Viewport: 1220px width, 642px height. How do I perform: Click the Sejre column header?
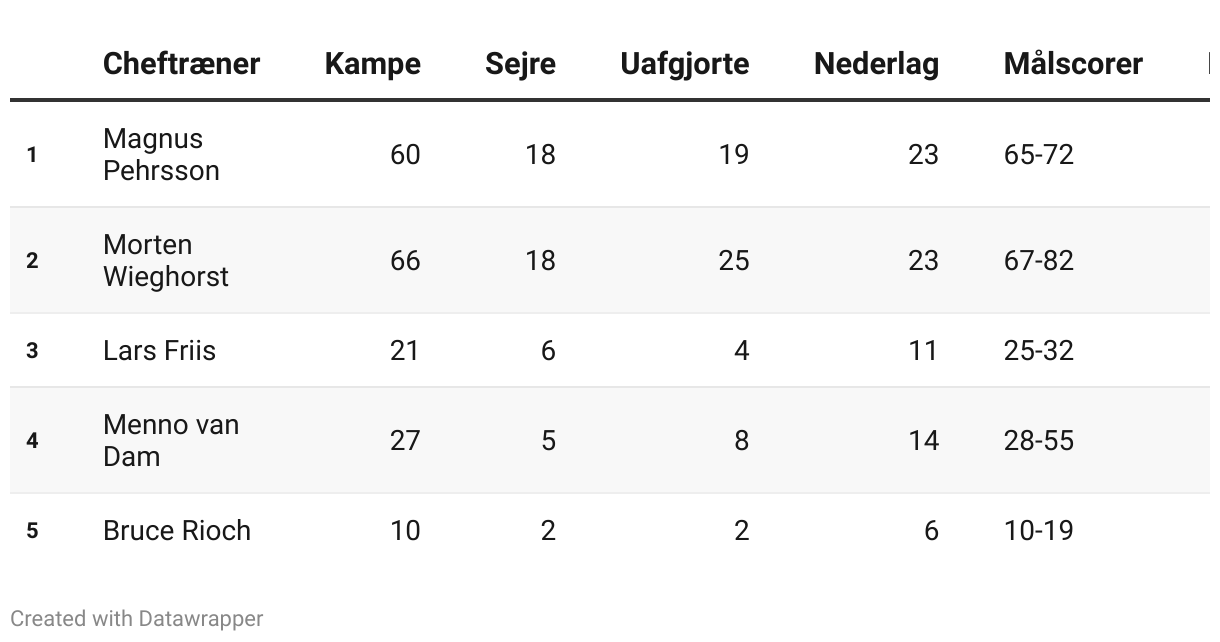coord(520,64)
